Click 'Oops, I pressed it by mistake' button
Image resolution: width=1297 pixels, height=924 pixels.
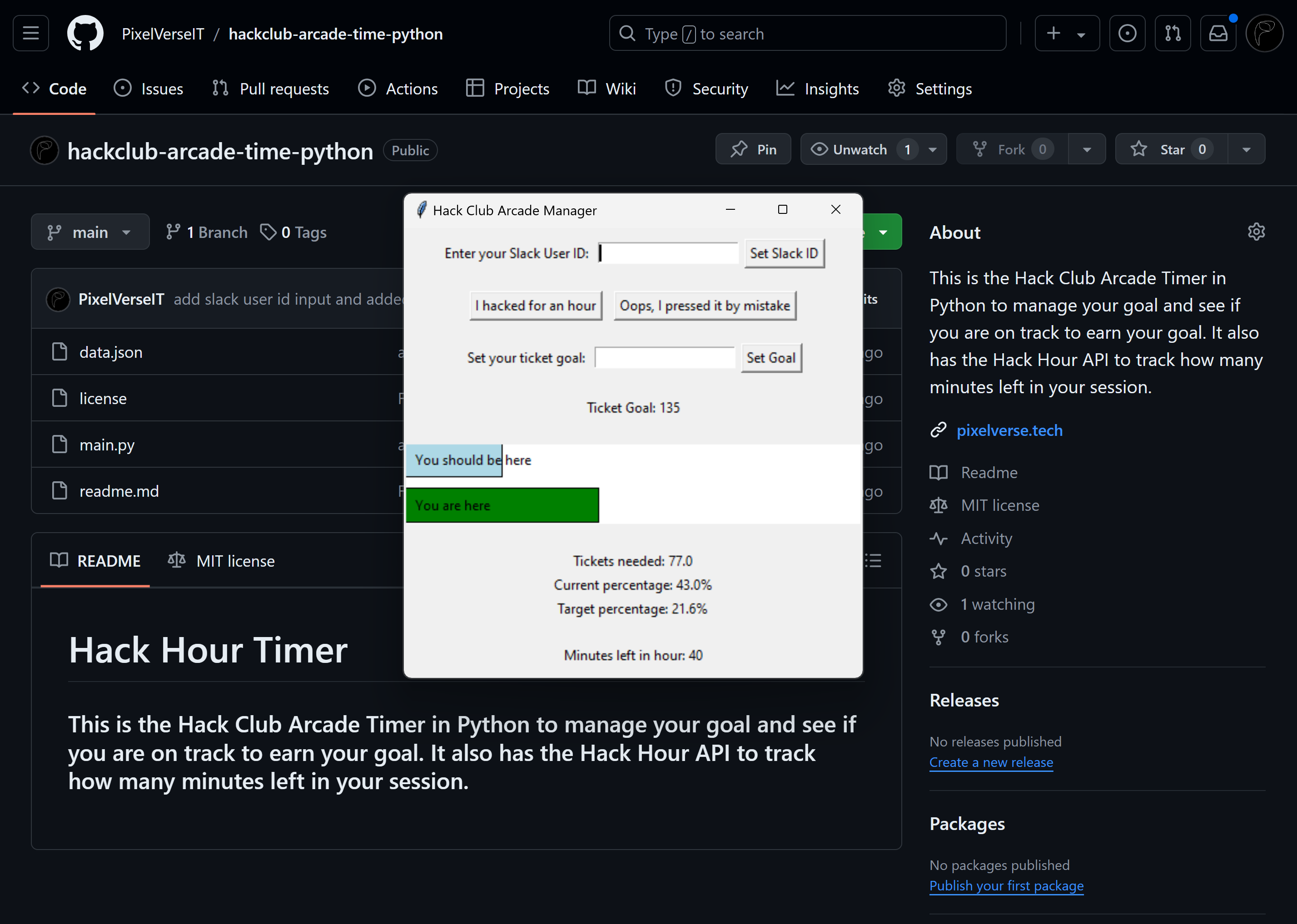tap(705, 306)
